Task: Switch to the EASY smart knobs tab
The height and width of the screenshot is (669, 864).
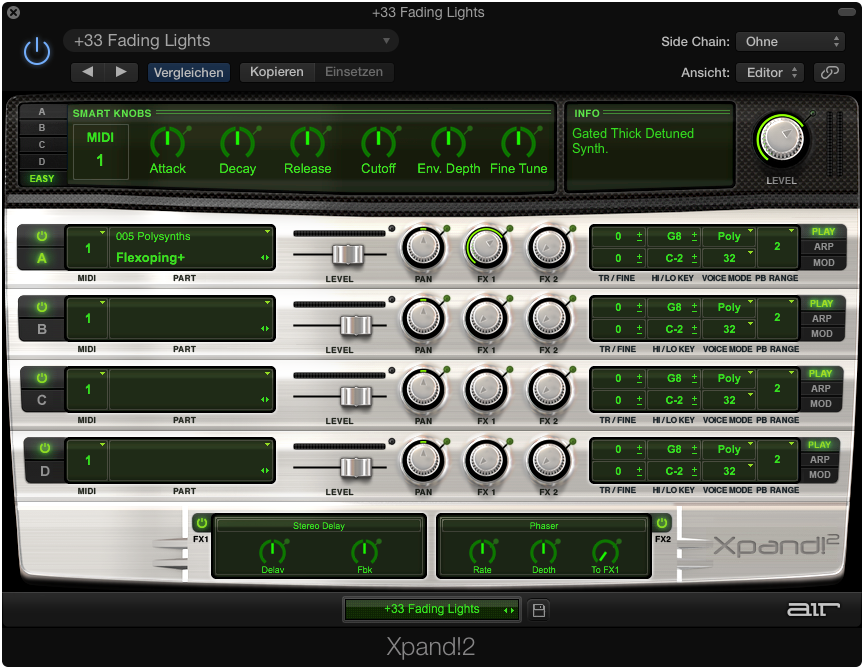Action: (x=42, y=178)
